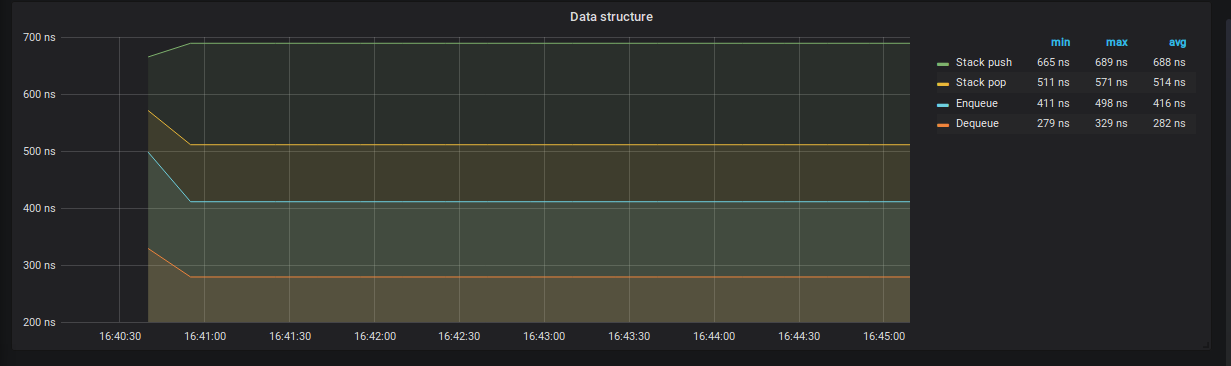
Task: Open color picker for Stack pop swatch
Action: tap(942, 84)
